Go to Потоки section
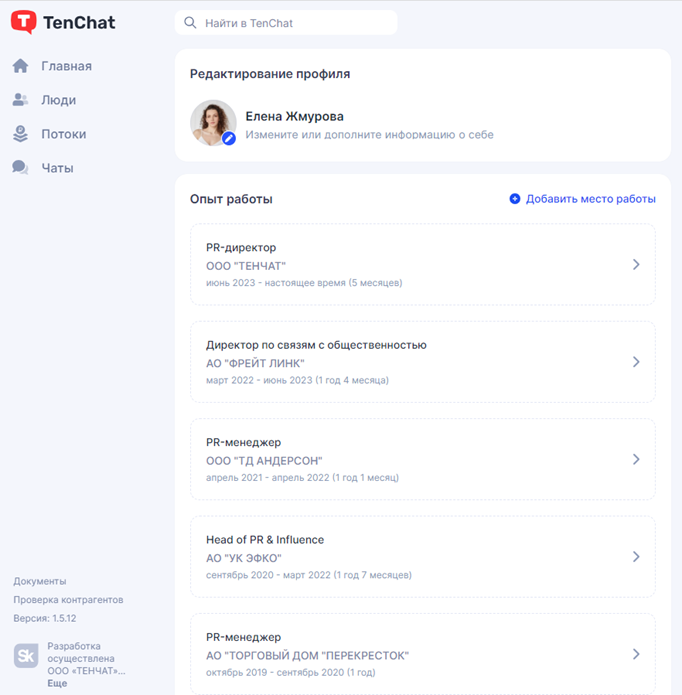The width and height of the screenshot is (682, 695). (64, 134)
